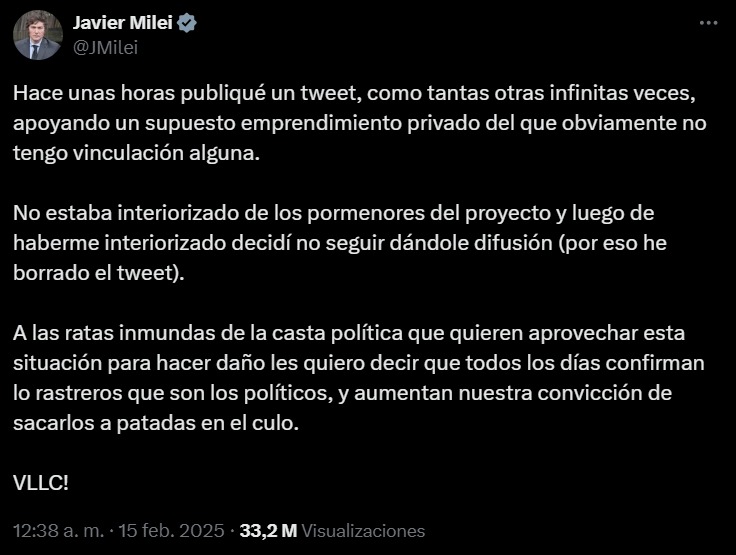Open Javier Milei's profile picture
The image size is (736, 555).
point(38,34)
